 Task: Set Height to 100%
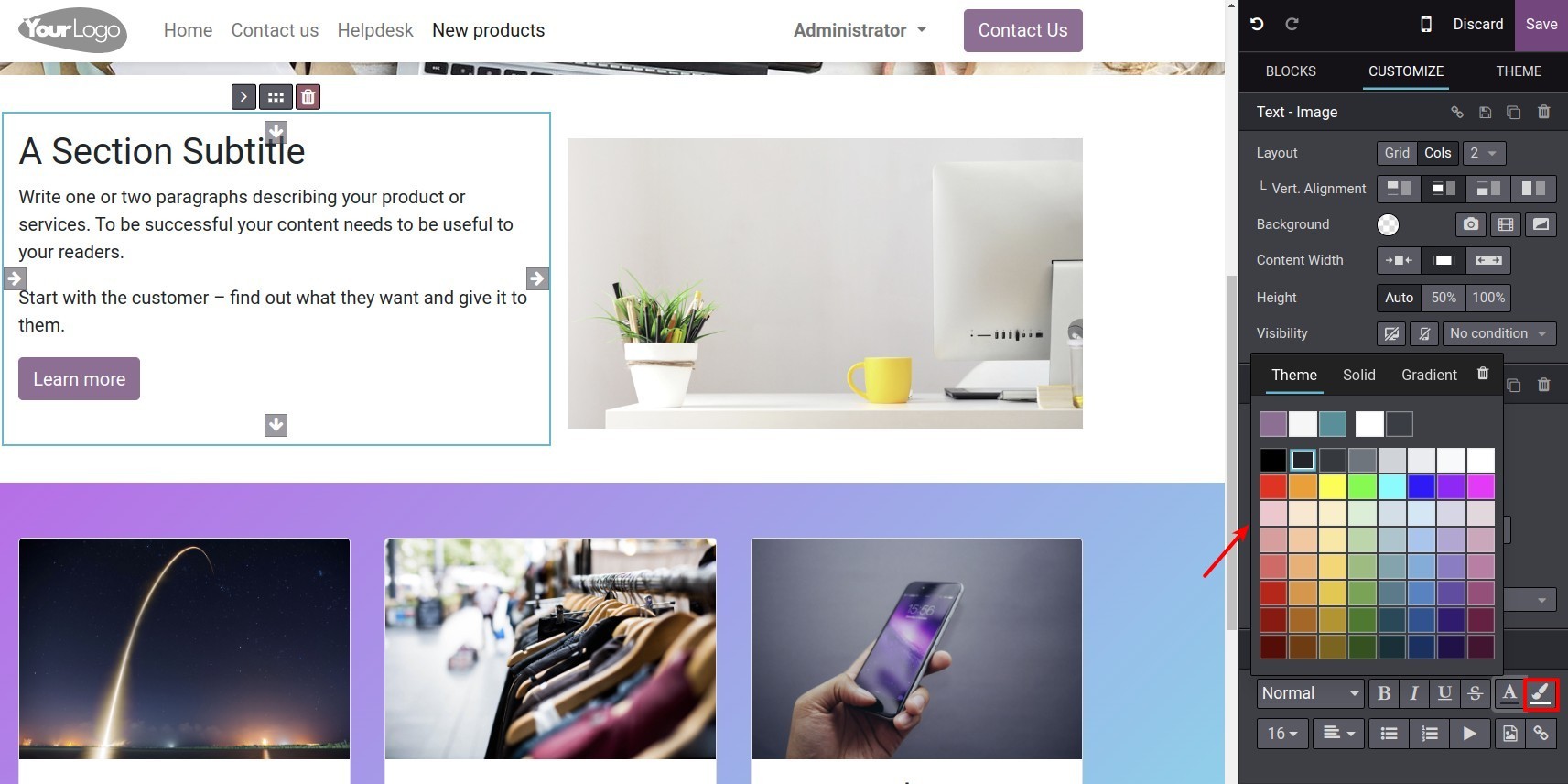click(x=1488, y=298)
